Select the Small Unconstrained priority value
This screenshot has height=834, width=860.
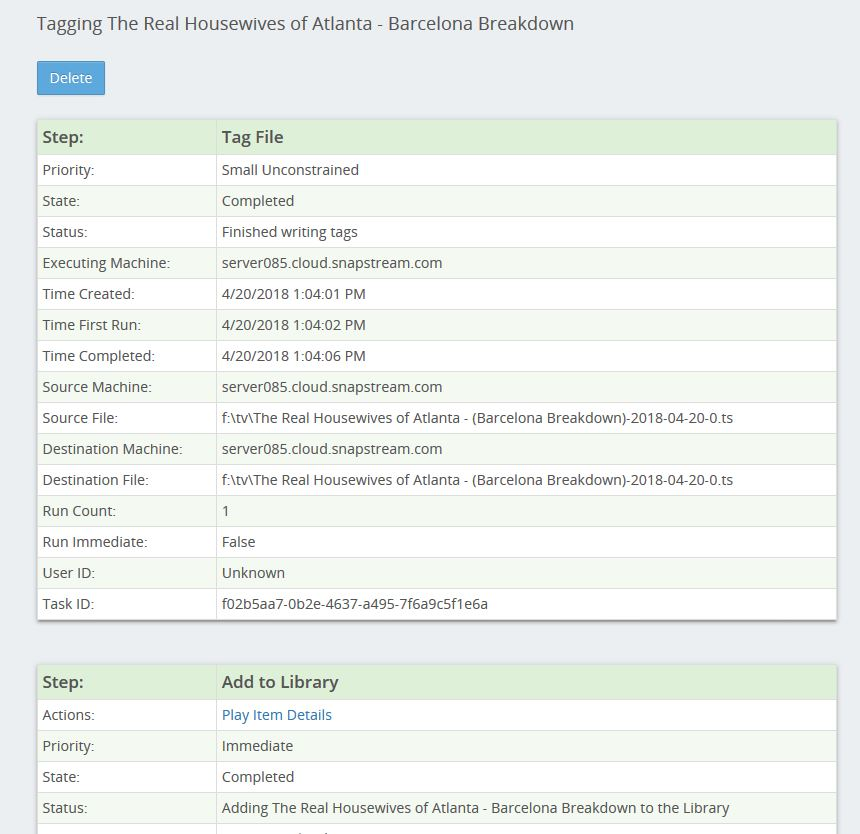290,170
